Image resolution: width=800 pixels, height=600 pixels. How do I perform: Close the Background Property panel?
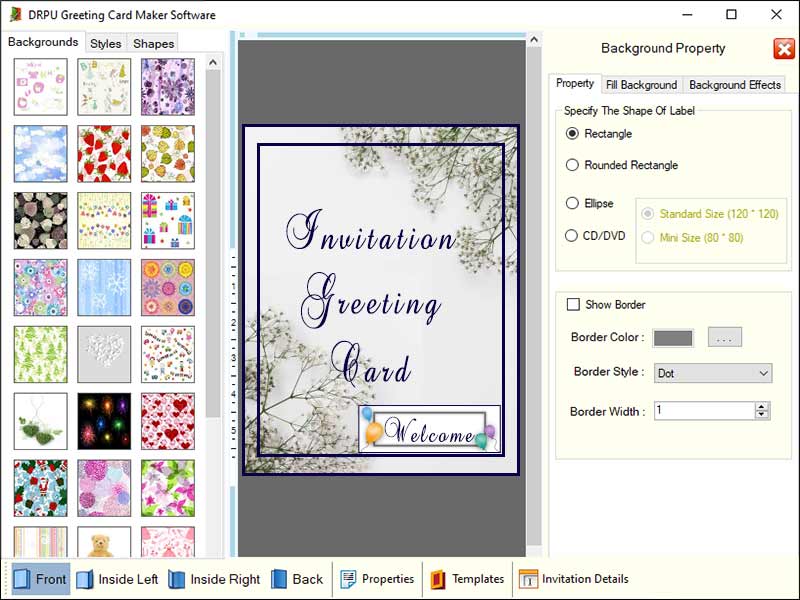tap(784, 48)
